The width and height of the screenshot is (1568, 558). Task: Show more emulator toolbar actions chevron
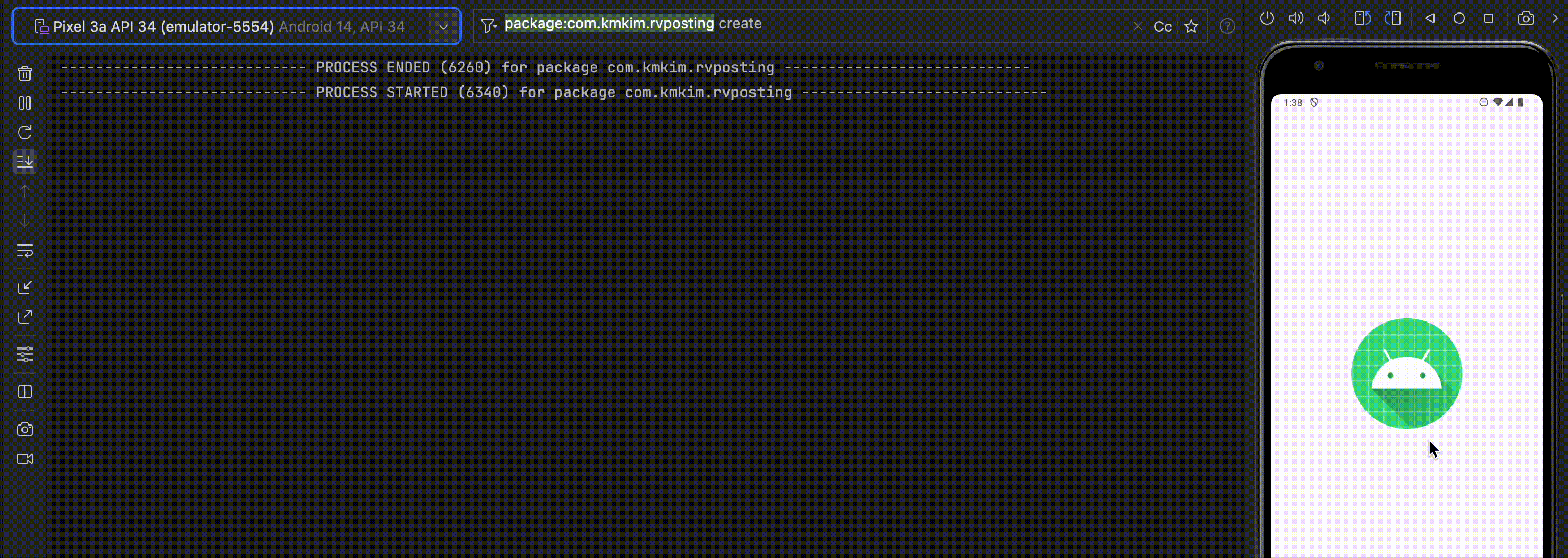click(1555, 18)
